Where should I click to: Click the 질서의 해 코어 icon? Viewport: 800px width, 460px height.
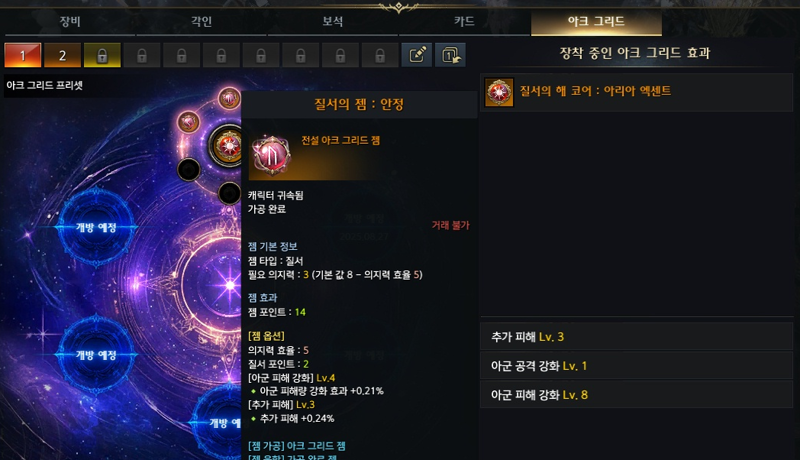[498, 92]
